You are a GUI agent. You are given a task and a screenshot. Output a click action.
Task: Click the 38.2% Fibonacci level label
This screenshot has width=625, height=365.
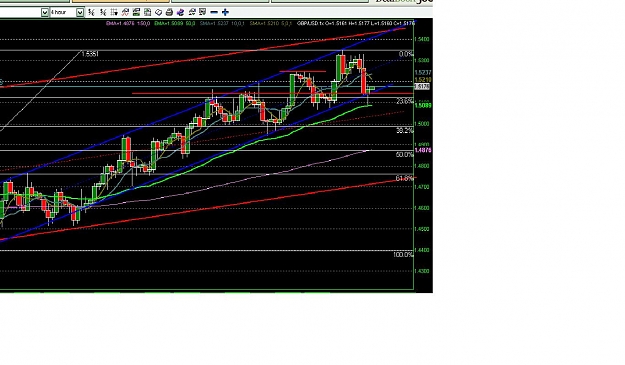click(405, 130)
